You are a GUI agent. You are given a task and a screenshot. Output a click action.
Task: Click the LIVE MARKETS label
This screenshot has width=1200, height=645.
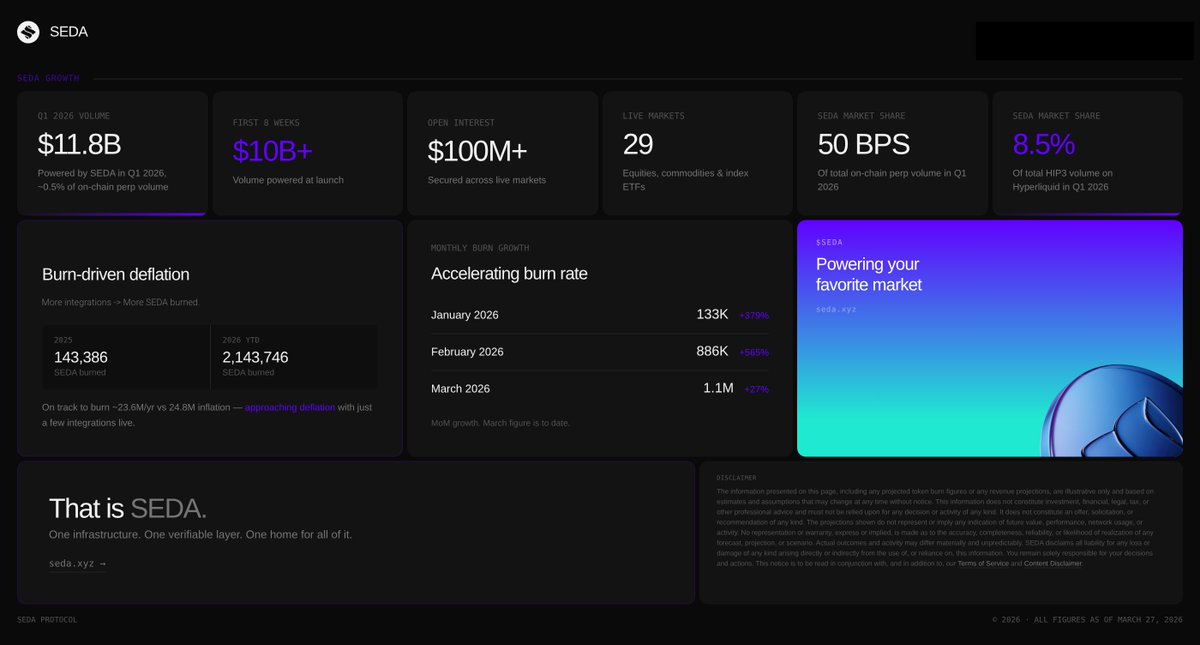point(653,116)
